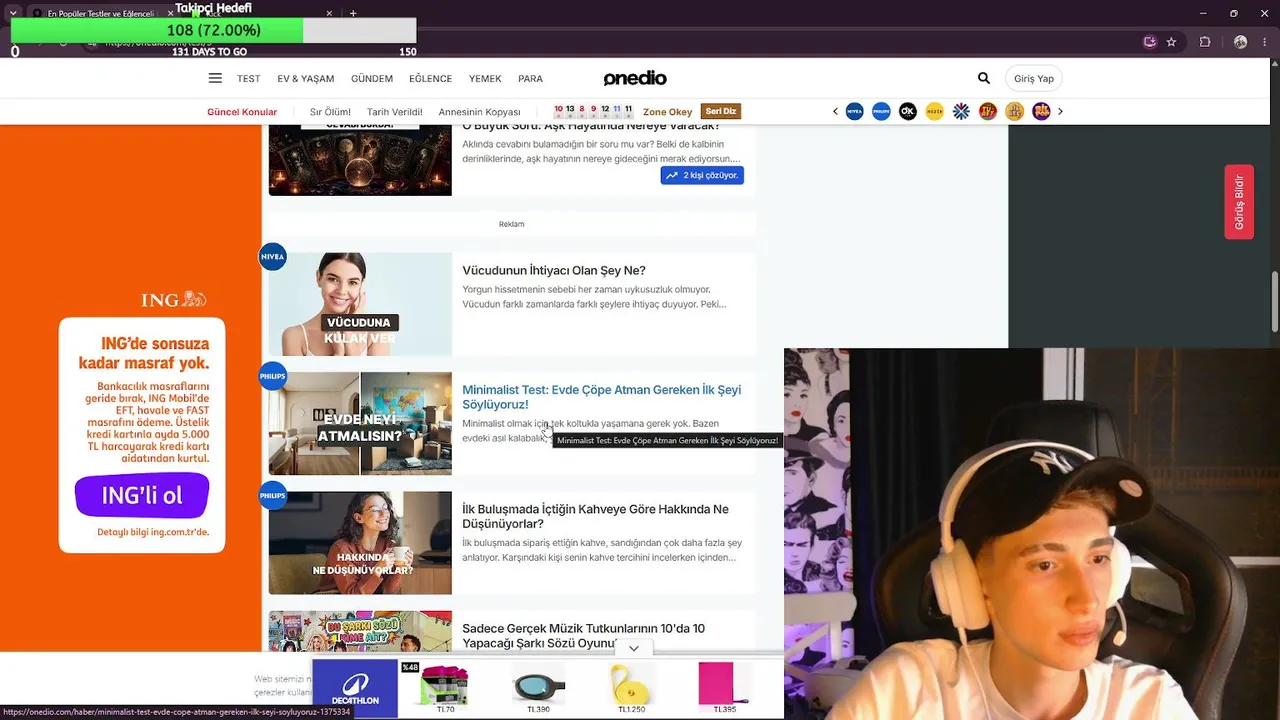Screen dimensions: 1280x720
Task: Open the EV & YAŞAM menu
Action: coord(306,79)
